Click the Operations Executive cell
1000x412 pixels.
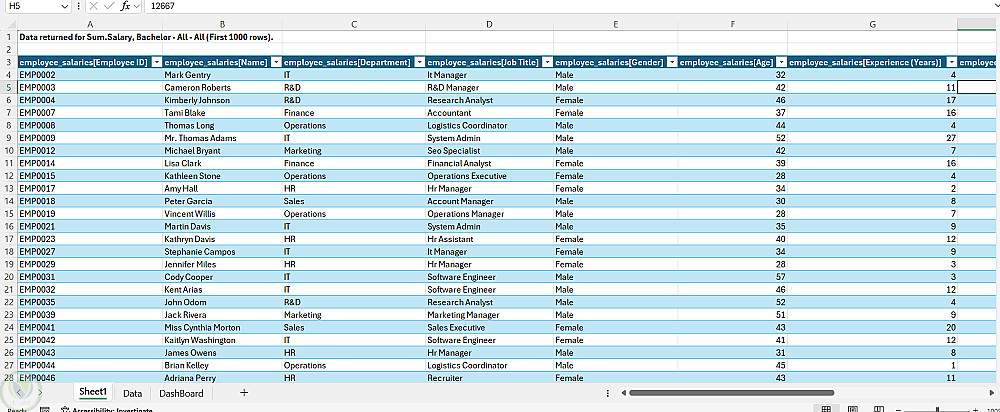pyautogui.click(x=489, y=176)
